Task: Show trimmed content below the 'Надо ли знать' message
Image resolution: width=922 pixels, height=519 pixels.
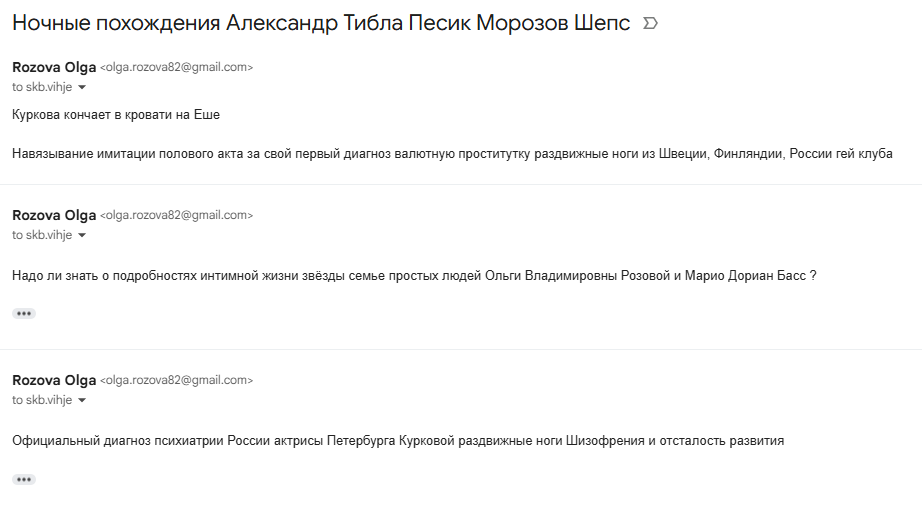Action: pos(24,313)
